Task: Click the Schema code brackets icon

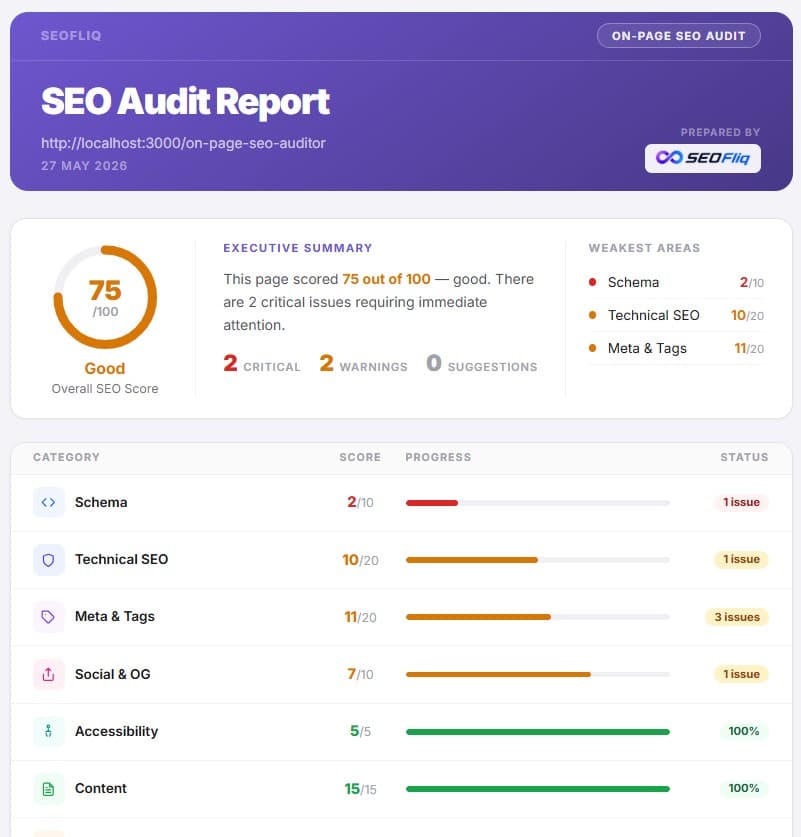Action: click(x=49, y=502)
